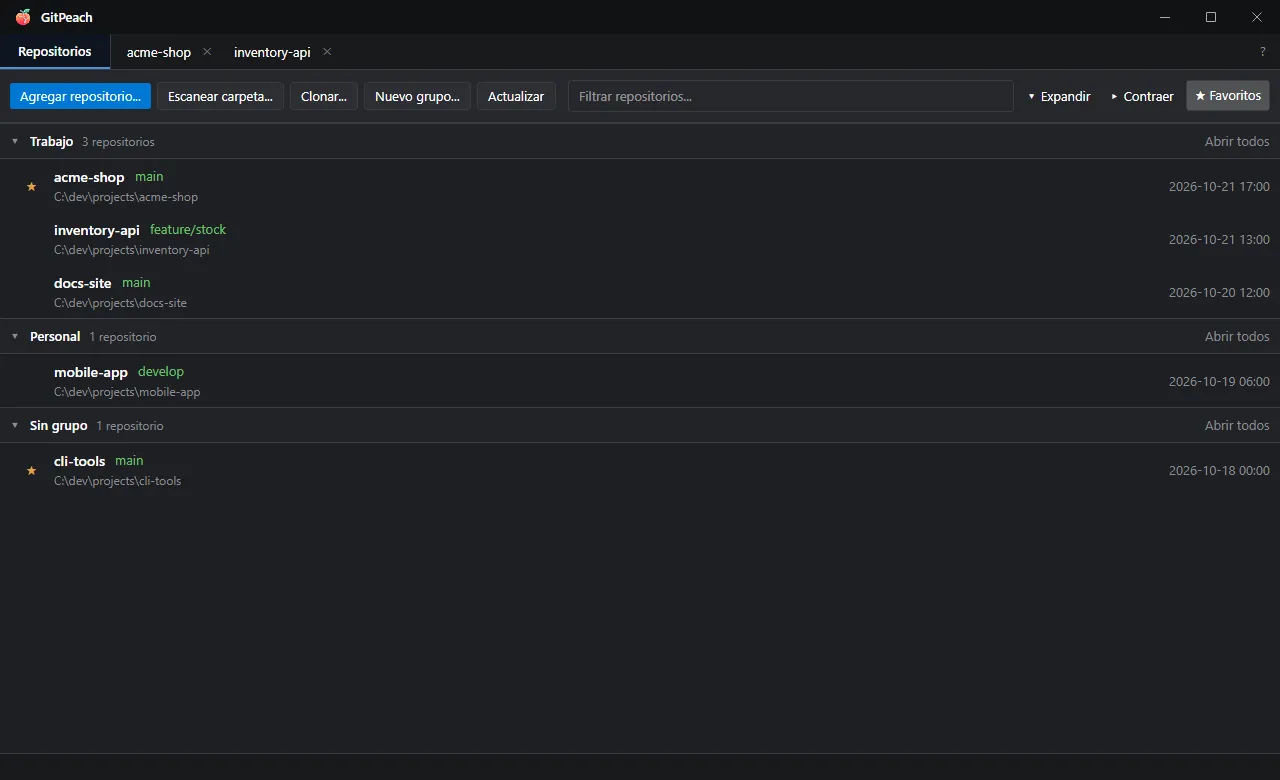Click the timestamp 2026-10-19 06:00

coord(1219,382)
